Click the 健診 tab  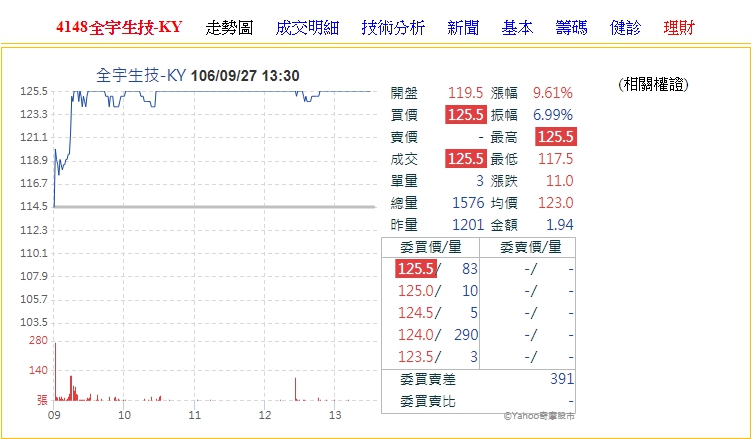pyautogui.click(x=625, y=27)
